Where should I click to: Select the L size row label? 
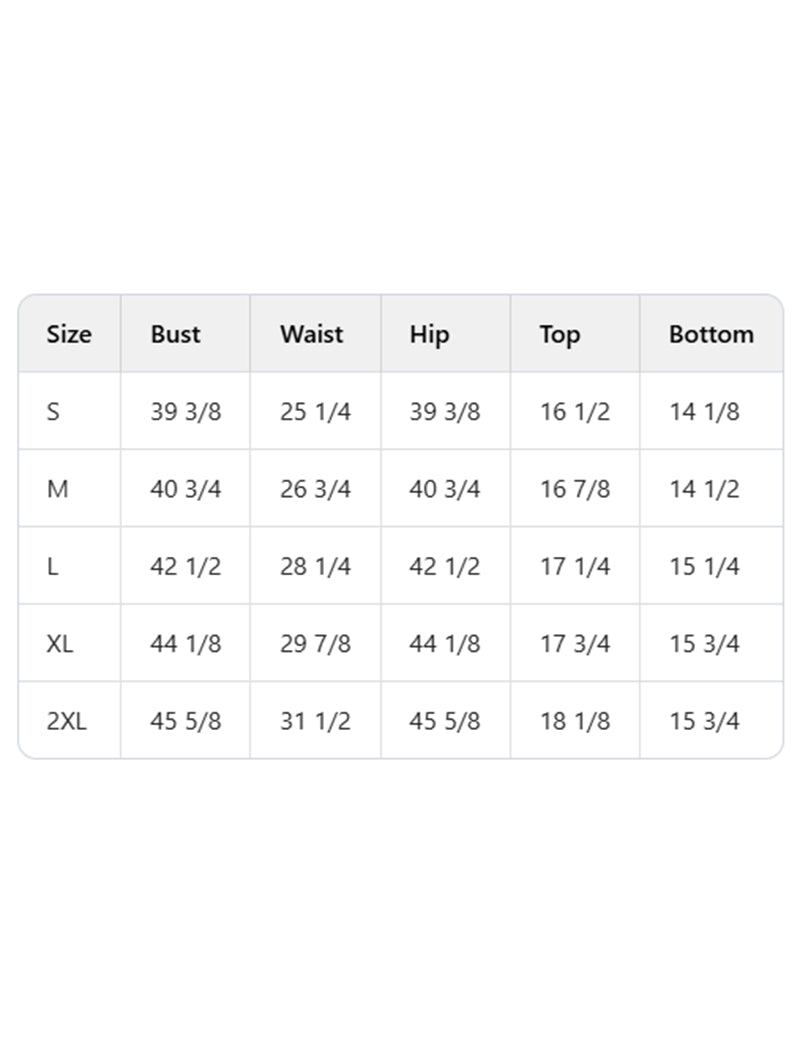(x=52, y=566)
